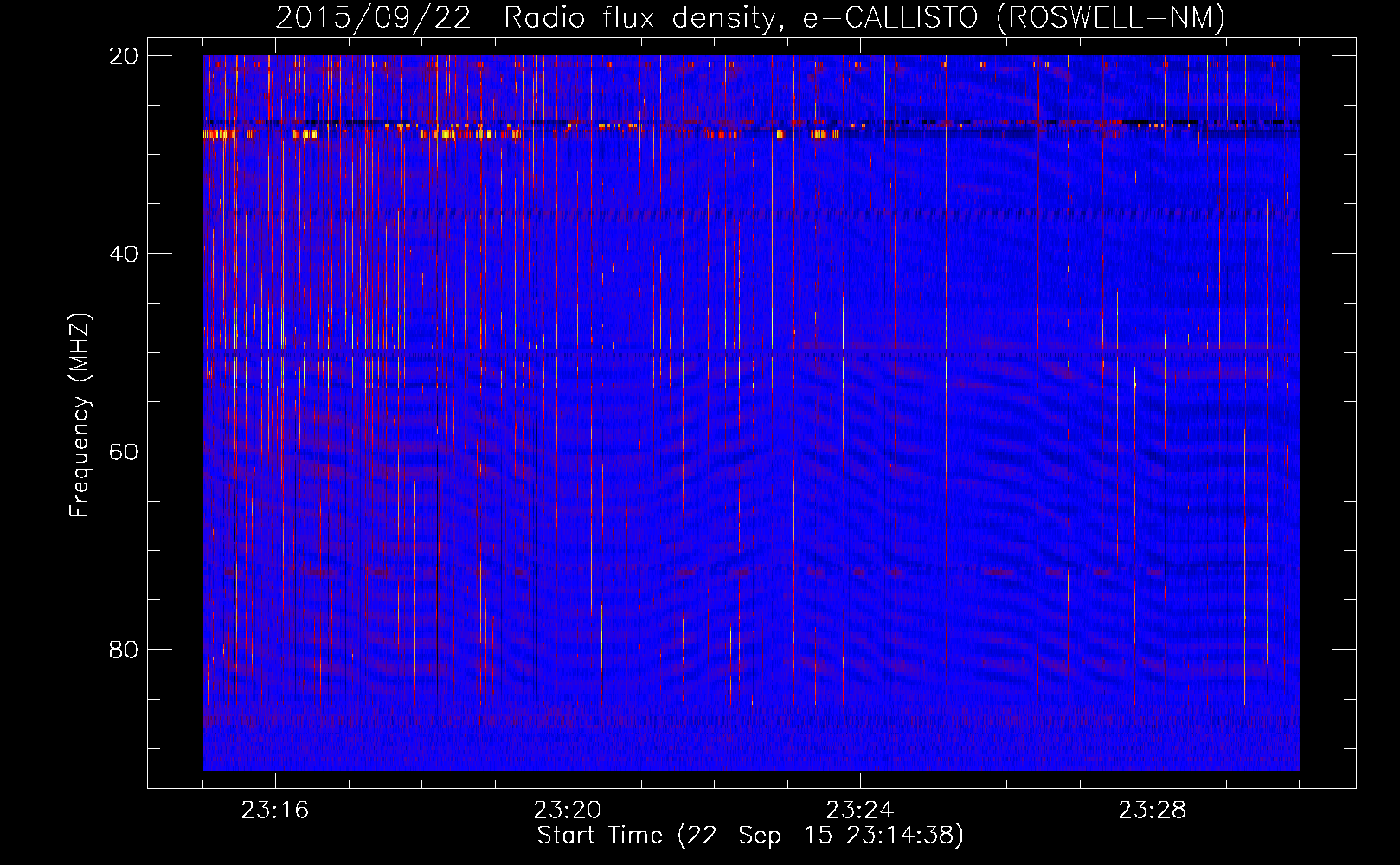Click the '23:28' time tick label
This screenshot has height=865, width=1400.
point(1153,811)
